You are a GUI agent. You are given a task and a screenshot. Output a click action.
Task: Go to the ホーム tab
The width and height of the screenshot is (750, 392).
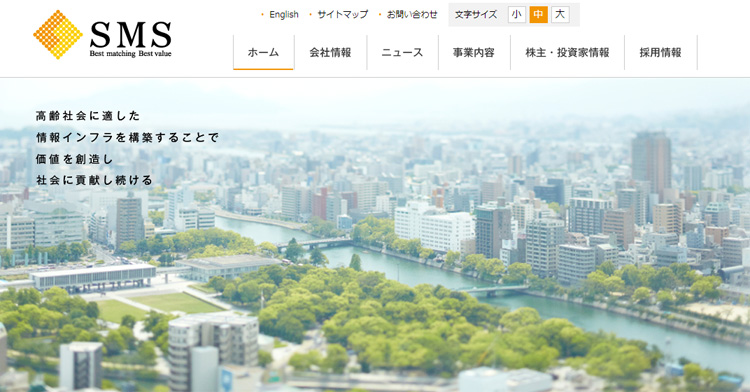(x=263, y=53)
